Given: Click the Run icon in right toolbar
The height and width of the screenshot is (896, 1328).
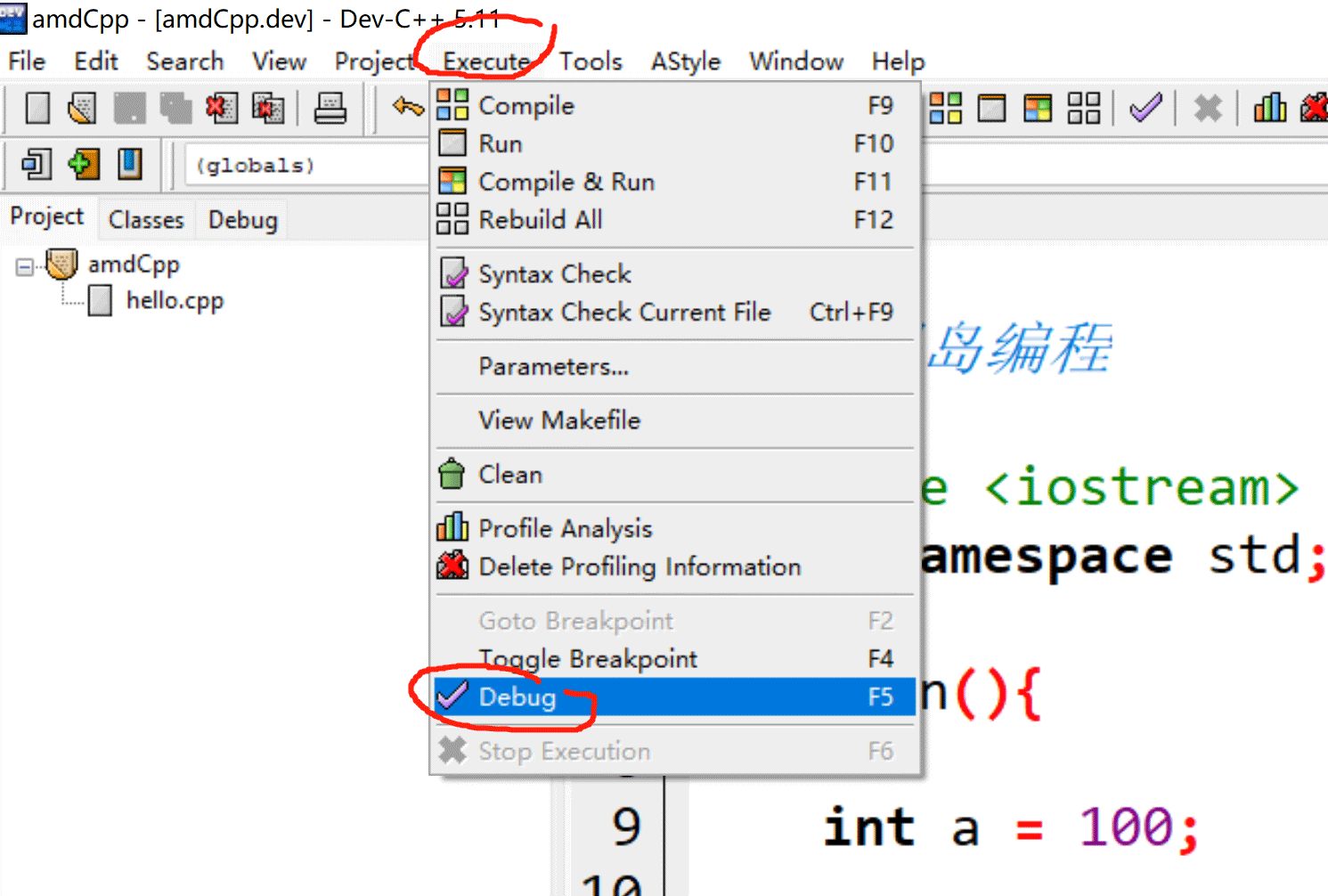Looking at the screenshot, I should (992, 109).
